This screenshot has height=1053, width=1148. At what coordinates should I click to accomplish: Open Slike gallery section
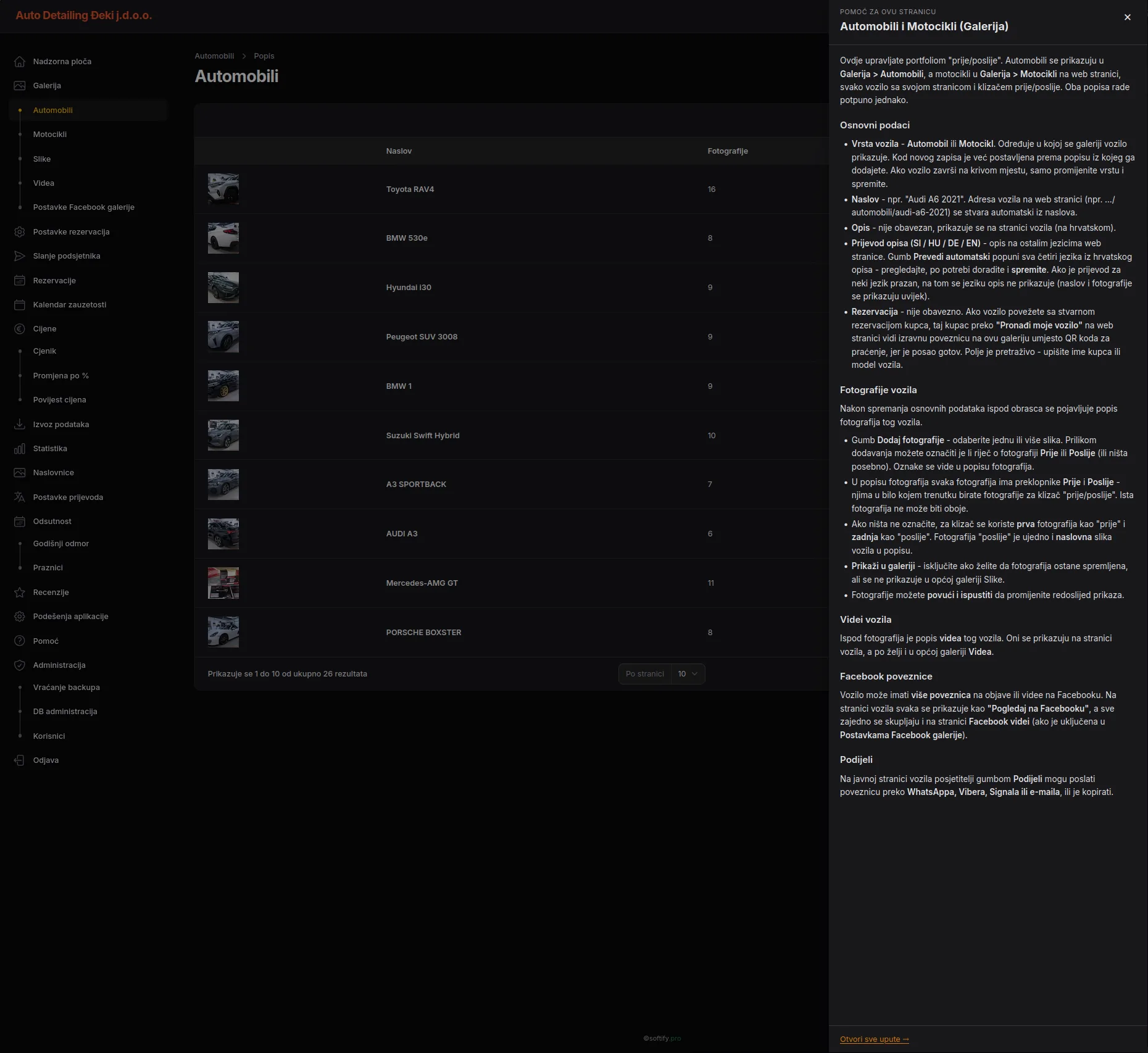point(42,159)
